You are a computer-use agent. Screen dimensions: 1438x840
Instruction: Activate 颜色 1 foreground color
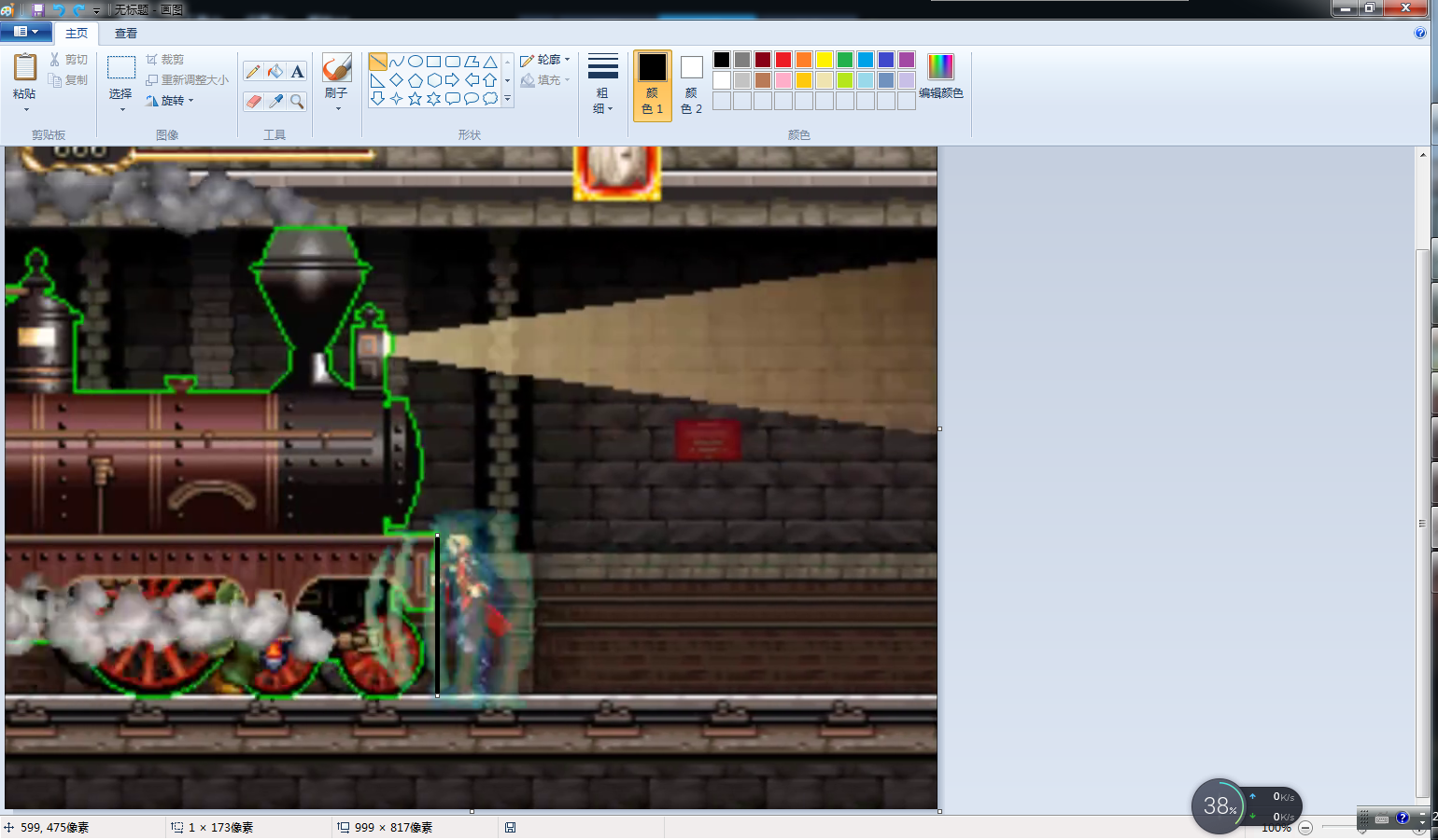coord(653,86)
